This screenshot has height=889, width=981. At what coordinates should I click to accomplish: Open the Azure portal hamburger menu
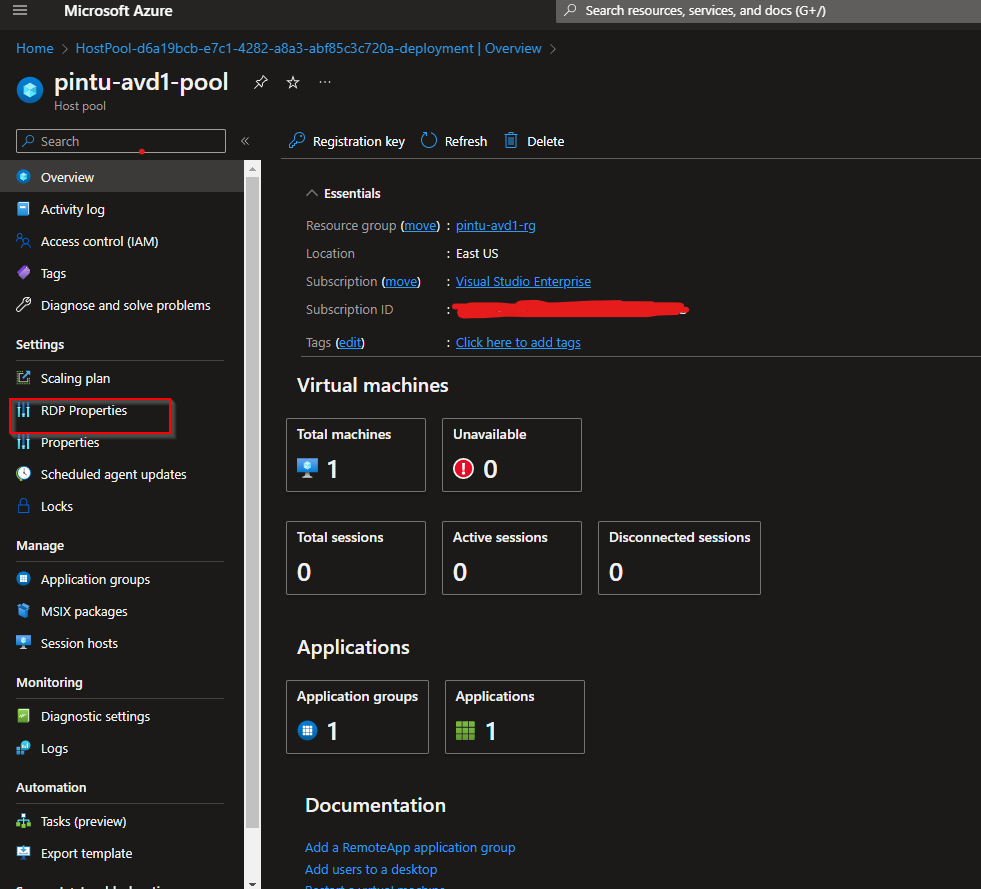pyautogui.click(x=20, y=10)
